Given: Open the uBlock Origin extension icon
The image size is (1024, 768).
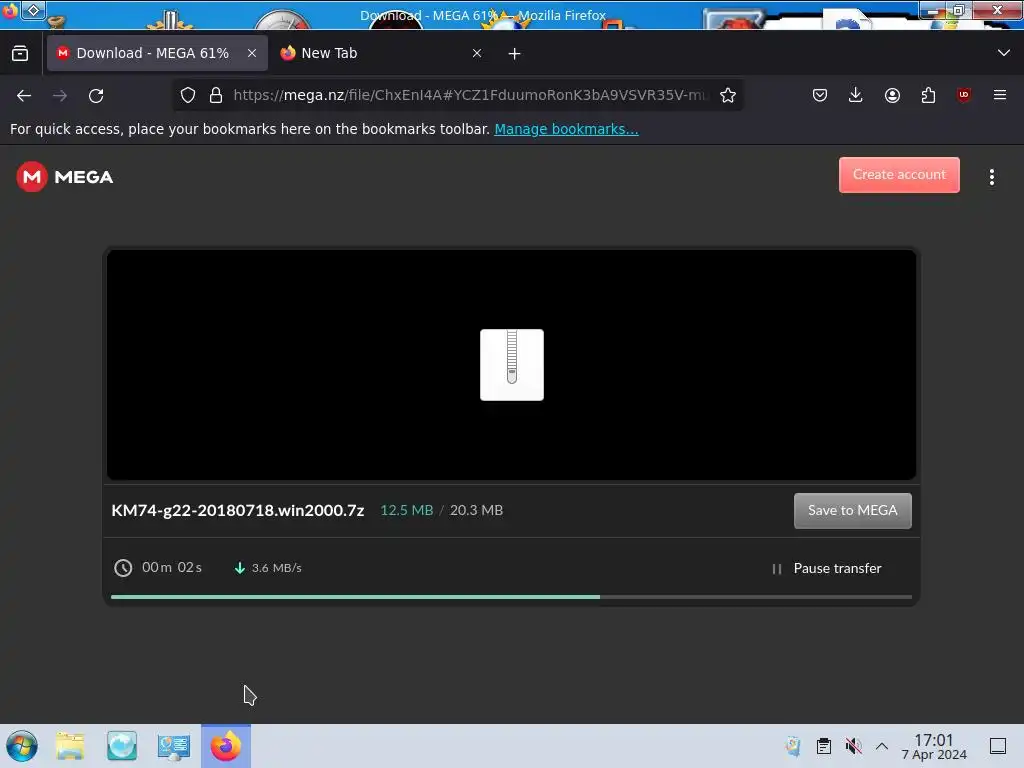Looking at the screenshot, I should [x=964, y=95].
